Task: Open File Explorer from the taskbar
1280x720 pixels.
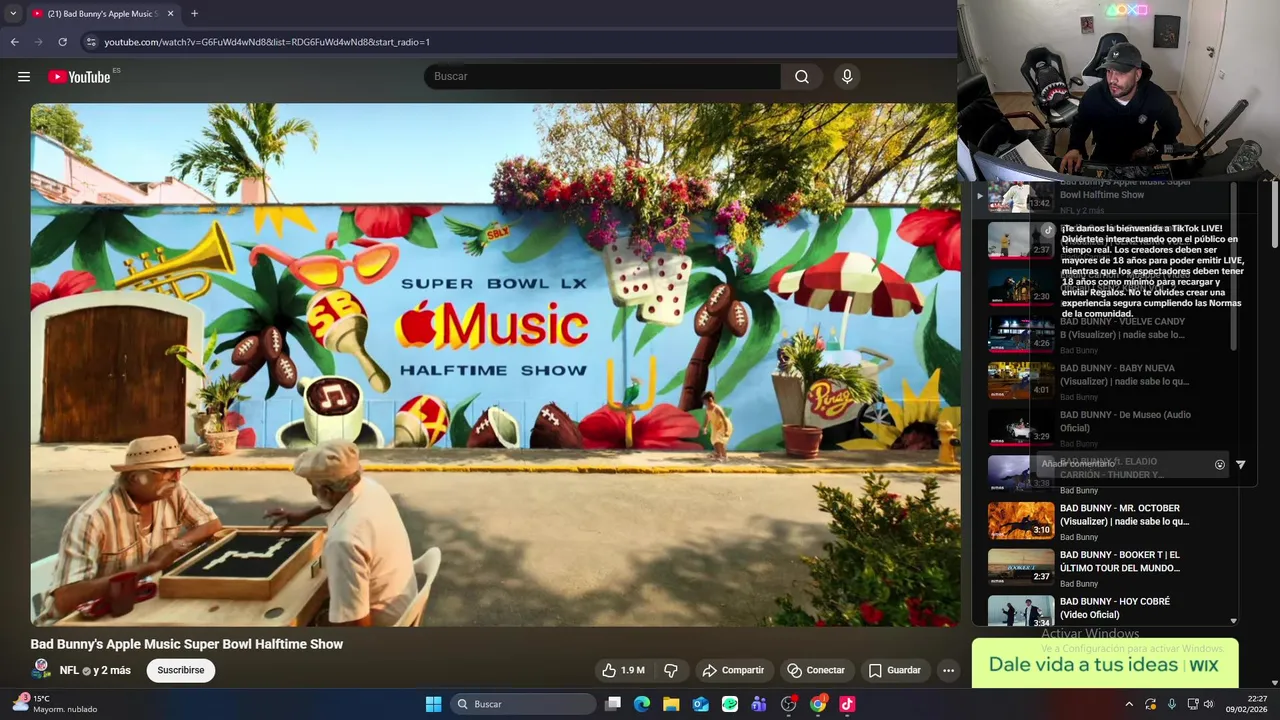Action: tap(671, 704)
